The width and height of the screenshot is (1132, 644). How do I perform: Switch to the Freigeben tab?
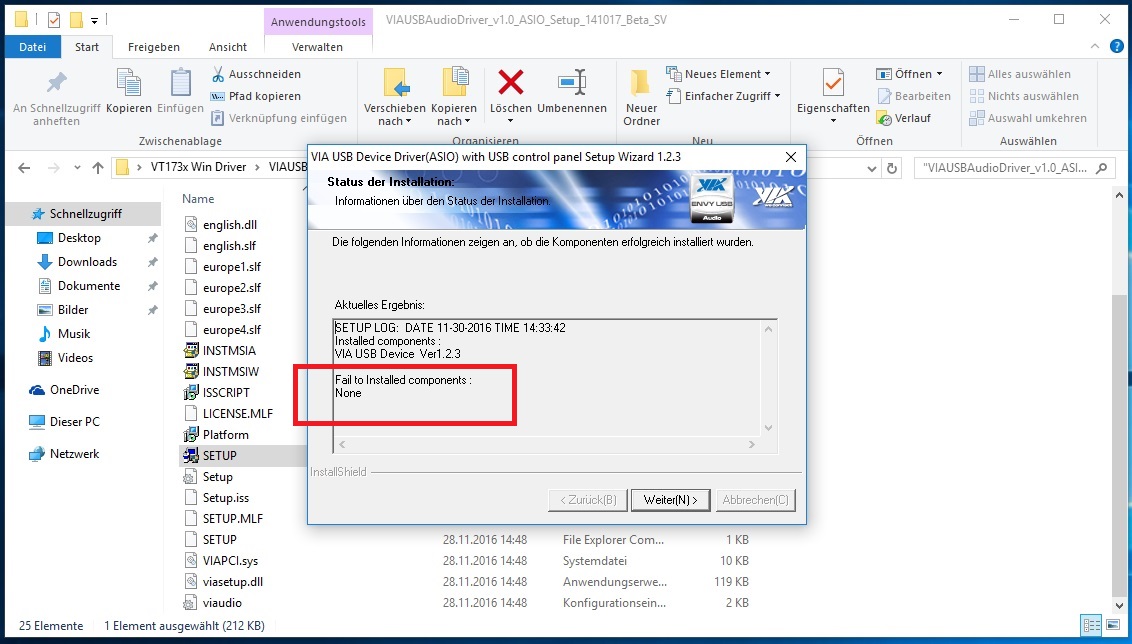pyautogui.click(x=154, y=47)
